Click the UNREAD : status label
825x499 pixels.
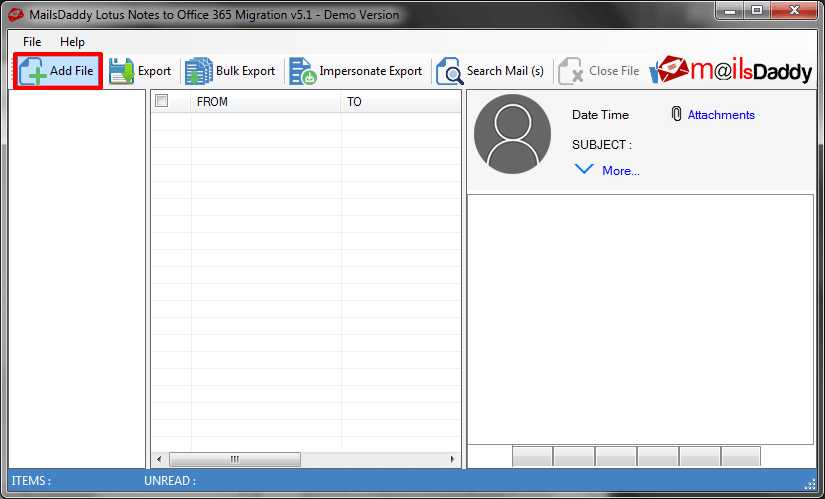coord(170,481)
